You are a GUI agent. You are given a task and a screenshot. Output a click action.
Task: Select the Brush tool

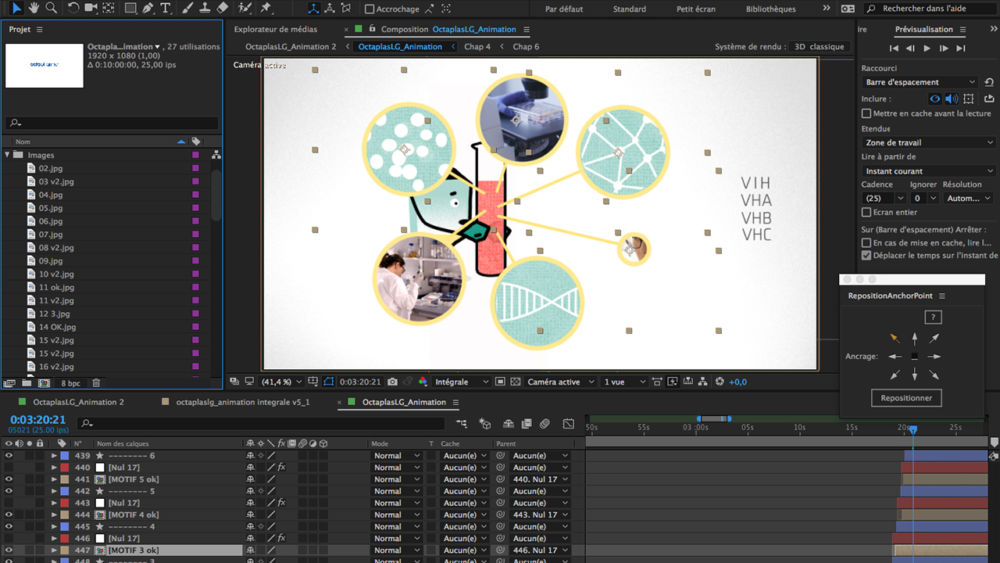[x=188, y=8]
